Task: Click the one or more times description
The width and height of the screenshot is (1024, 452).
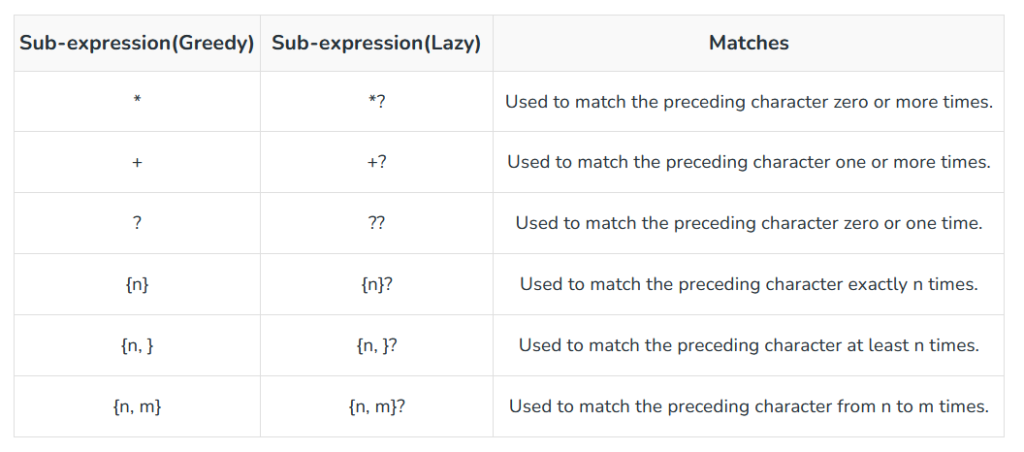Action: (x=748, y=162)
